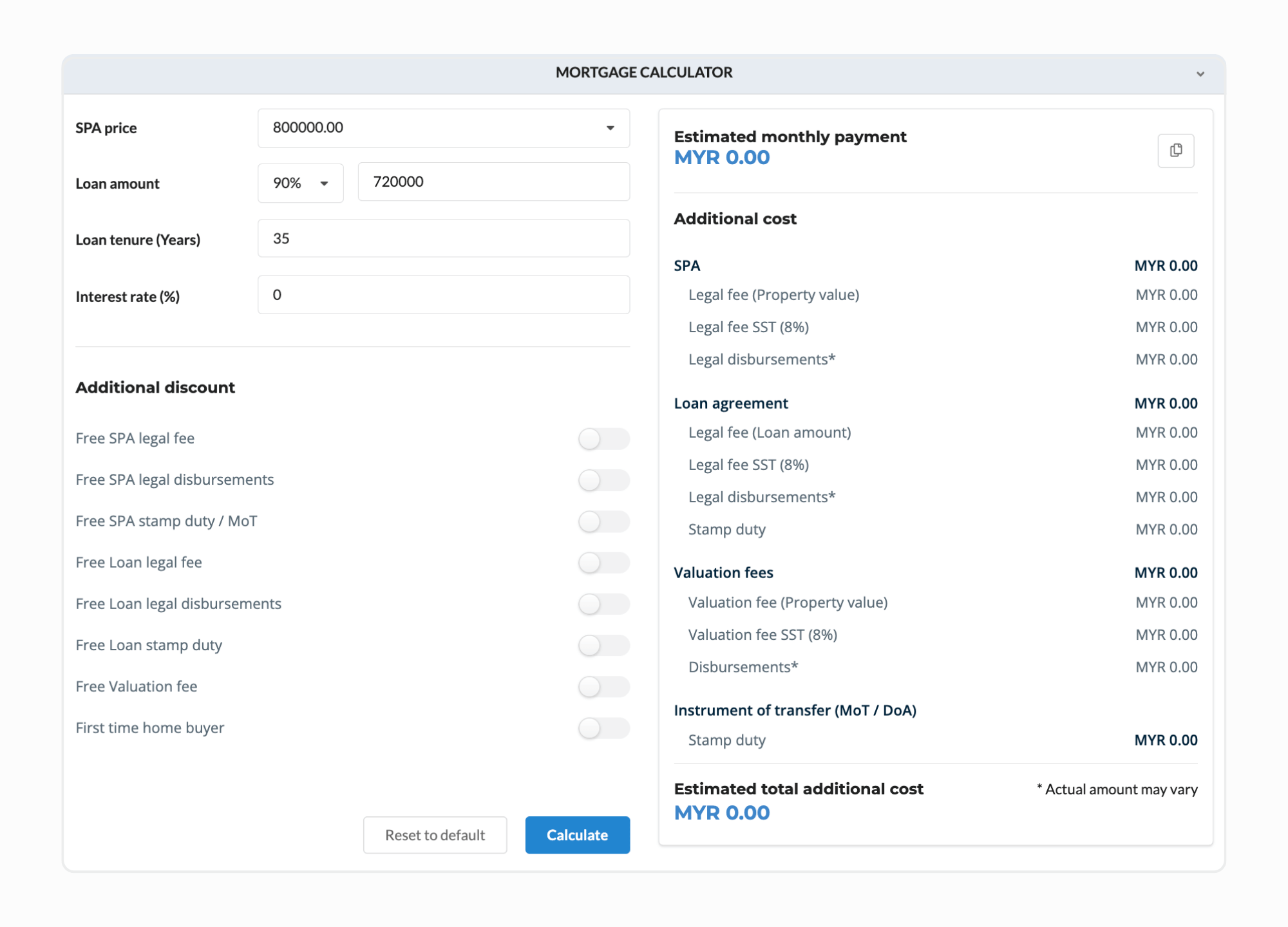This screenshot has height=927, width=1288.
Task: Click the 'Interest rate (%)' label
Action: [128, 297]
